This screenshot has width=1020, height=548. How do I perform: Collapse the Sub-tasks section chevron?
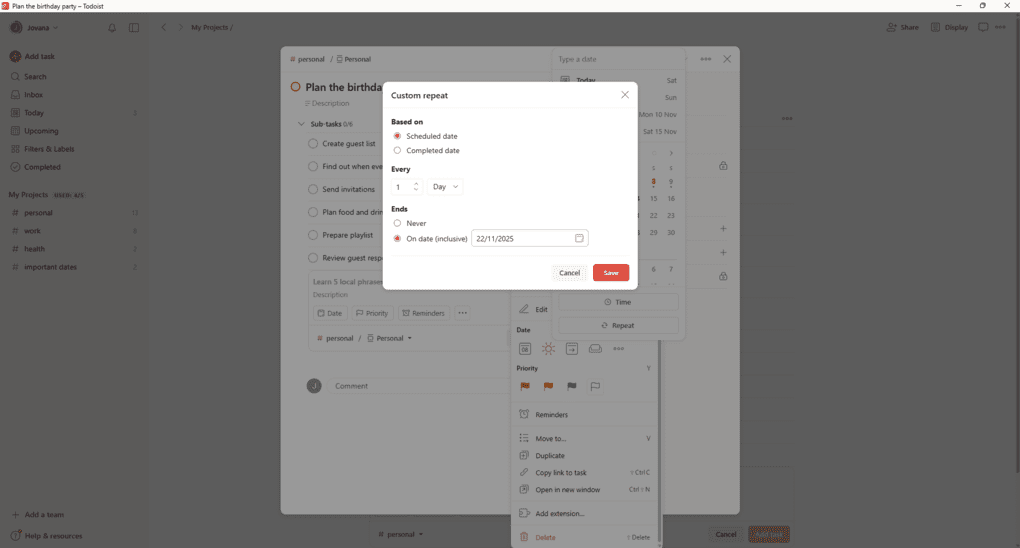point(301,124)
